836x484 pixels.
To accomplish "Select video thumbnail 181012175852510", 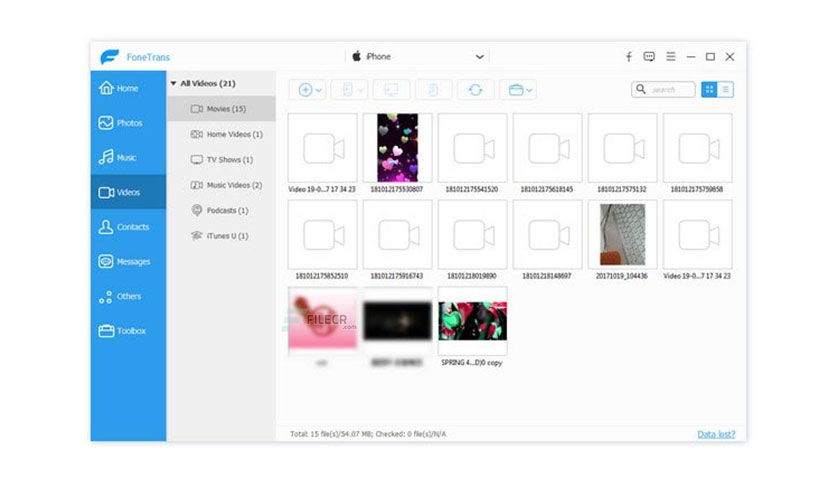I will point(323,235).
